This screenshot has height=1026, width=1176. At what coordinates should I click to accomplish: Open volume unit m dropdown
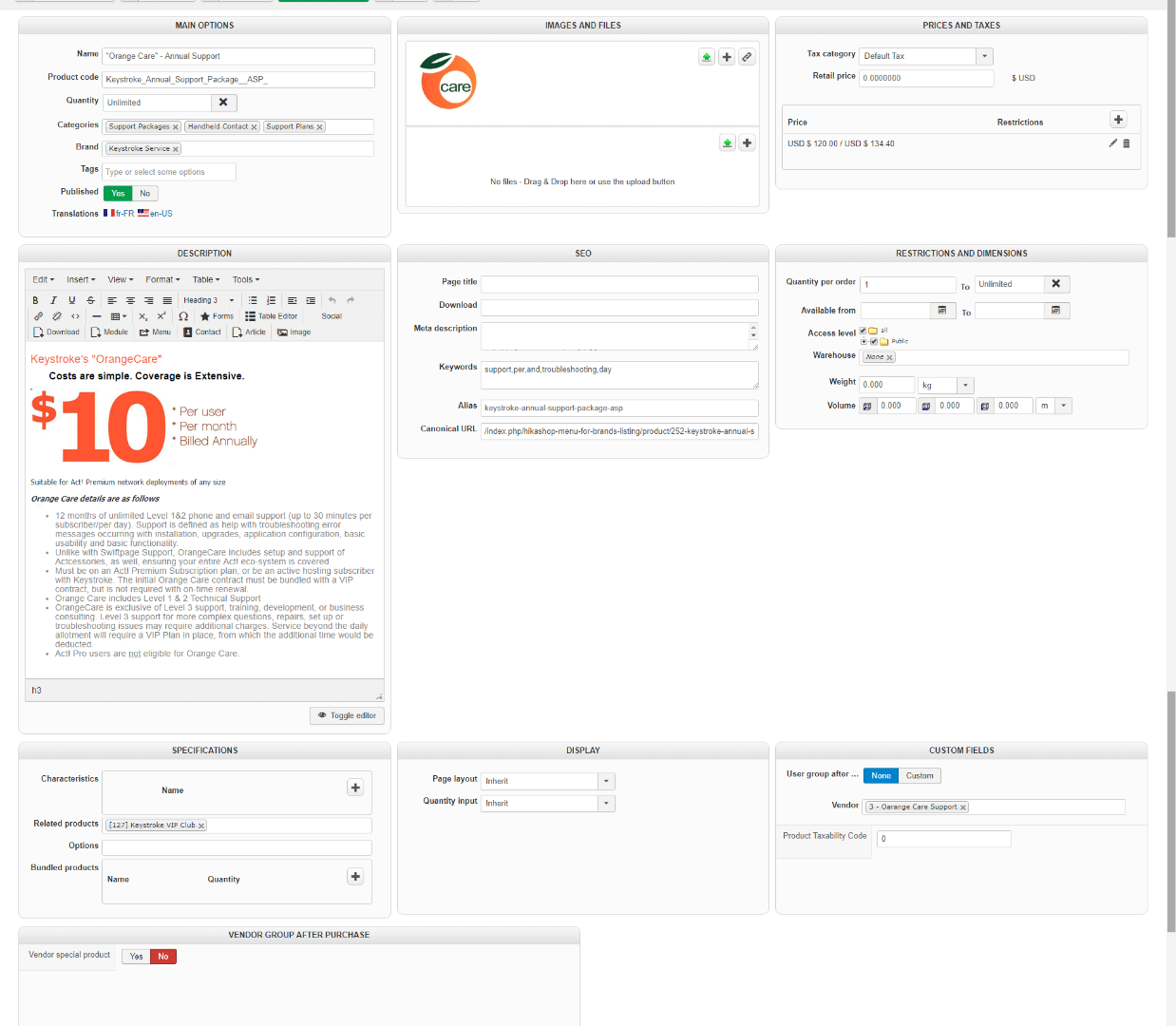(1064, 406)
